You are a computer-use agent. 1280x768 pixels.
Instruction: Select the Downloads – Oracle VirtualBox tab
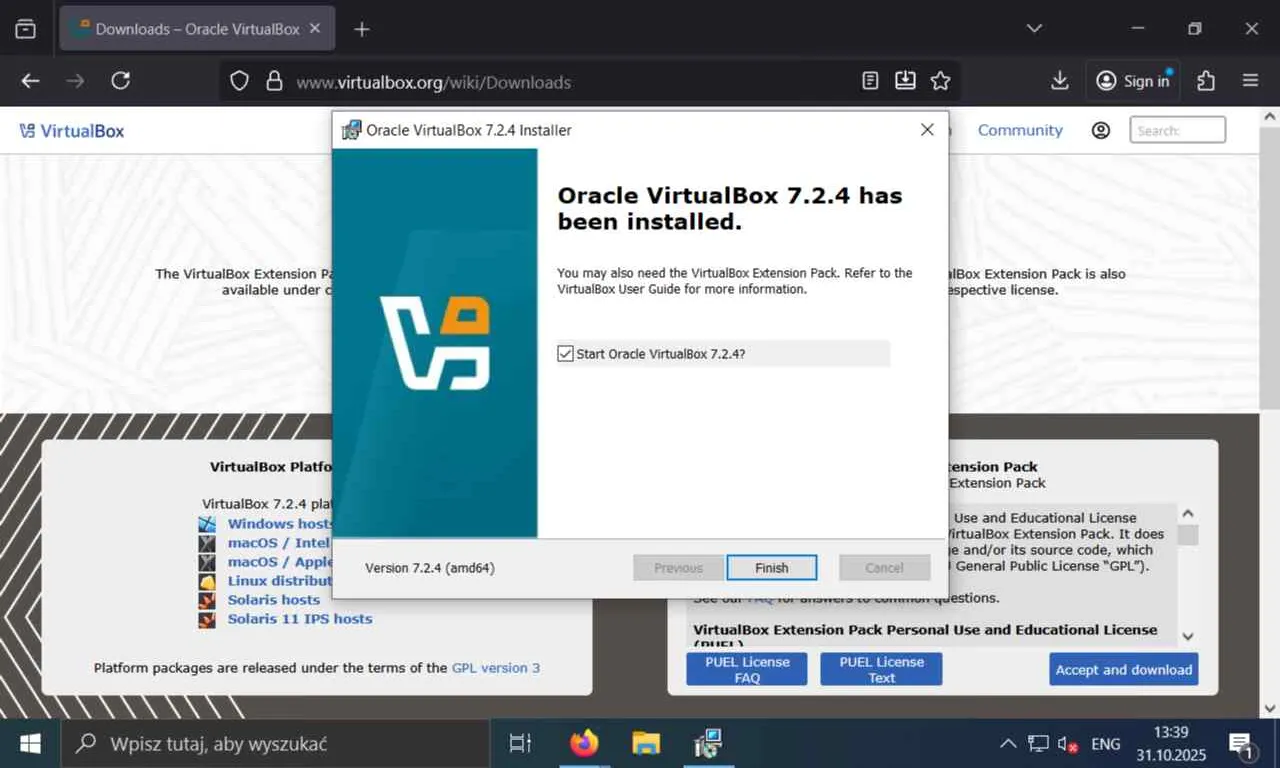pyautogui.click(x=198, y=29)
